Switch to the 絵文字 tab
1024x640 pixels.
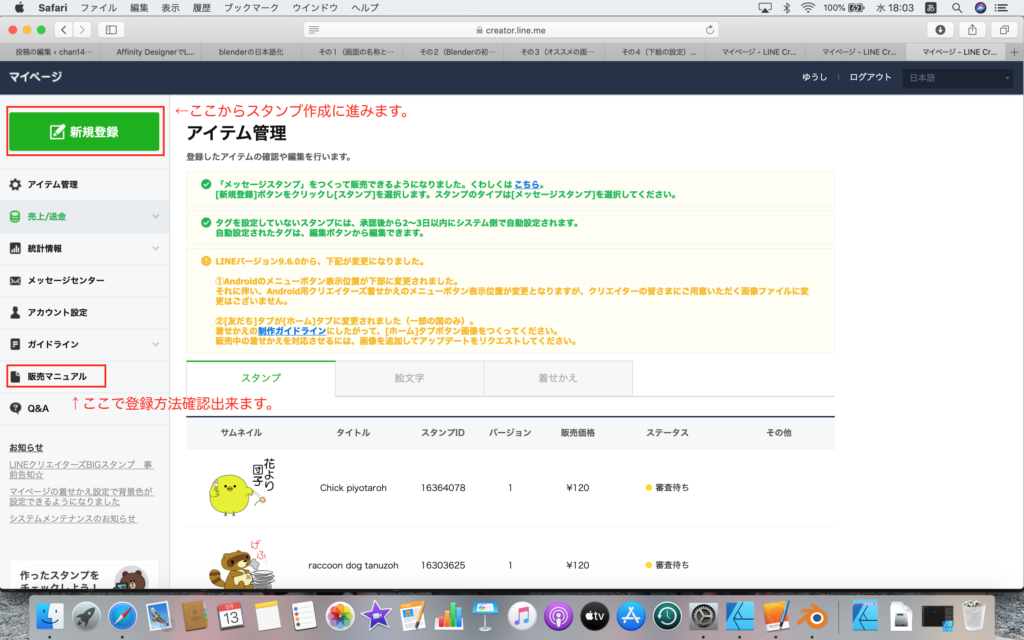point(409,378)
